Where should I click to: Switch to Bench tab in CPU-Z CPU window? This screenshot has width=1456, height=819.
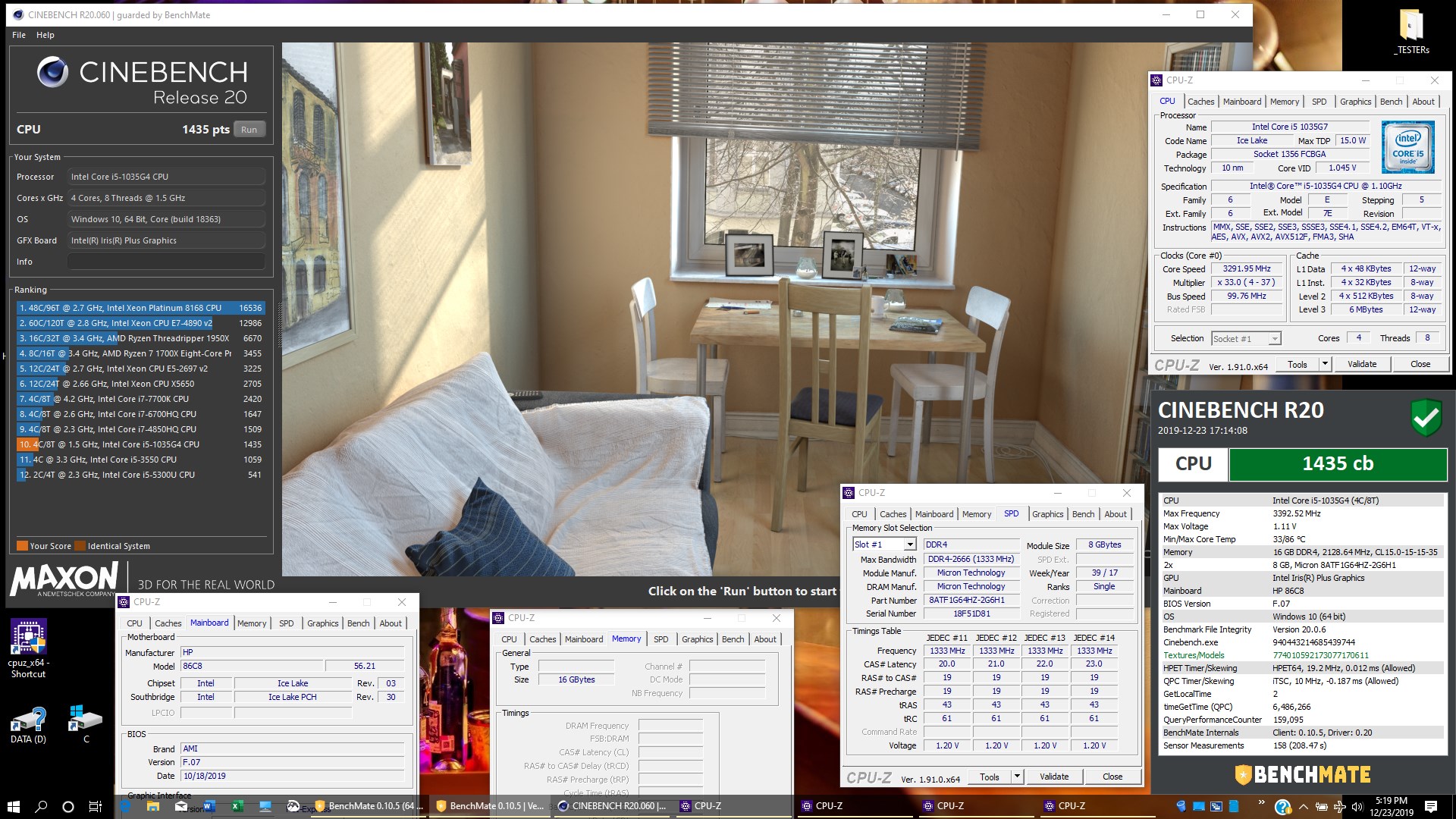1391,102
